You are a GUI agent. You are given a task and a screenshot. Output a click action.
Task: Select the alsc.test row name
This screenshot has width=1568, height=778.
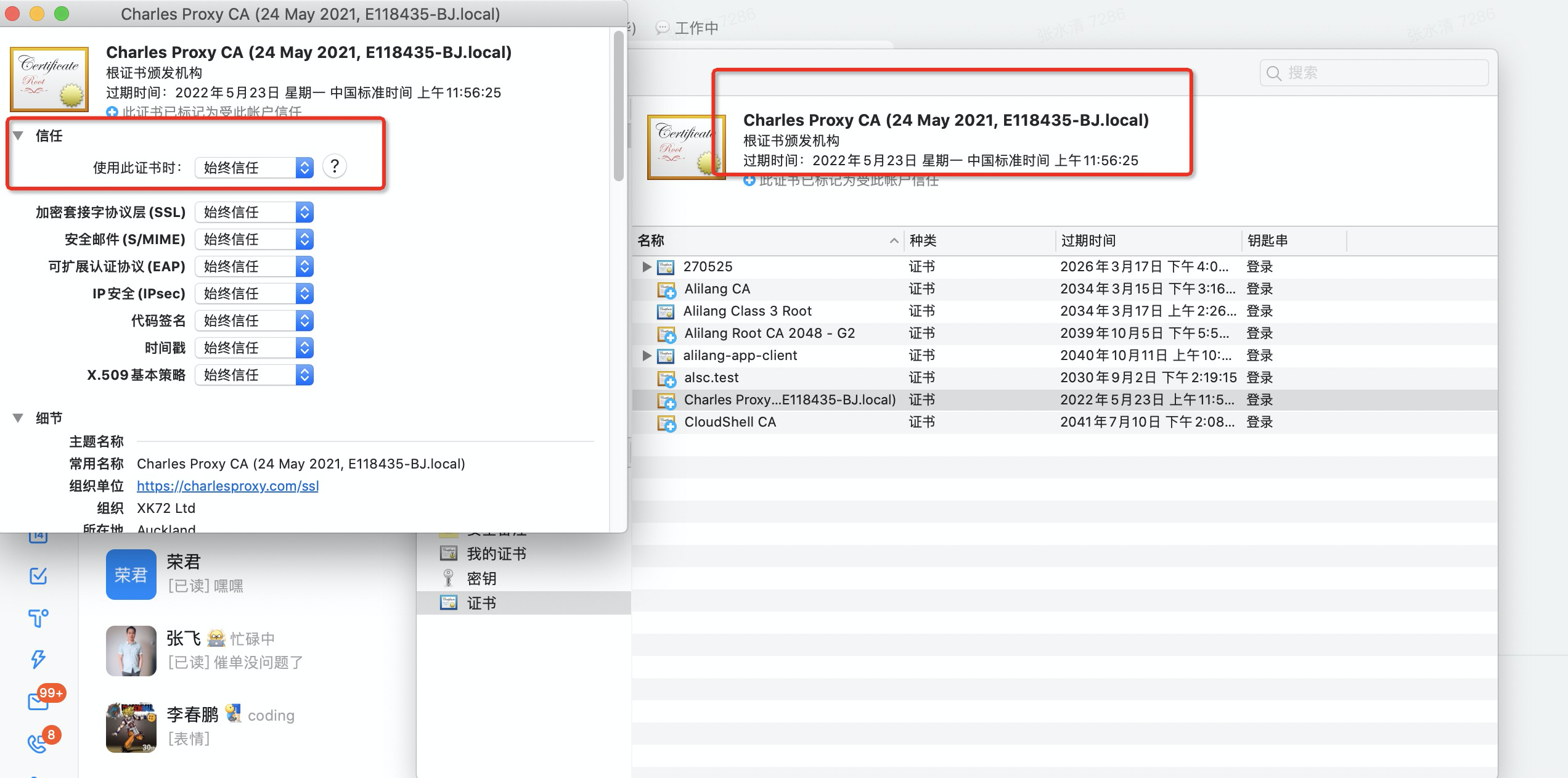click(711, 378)
